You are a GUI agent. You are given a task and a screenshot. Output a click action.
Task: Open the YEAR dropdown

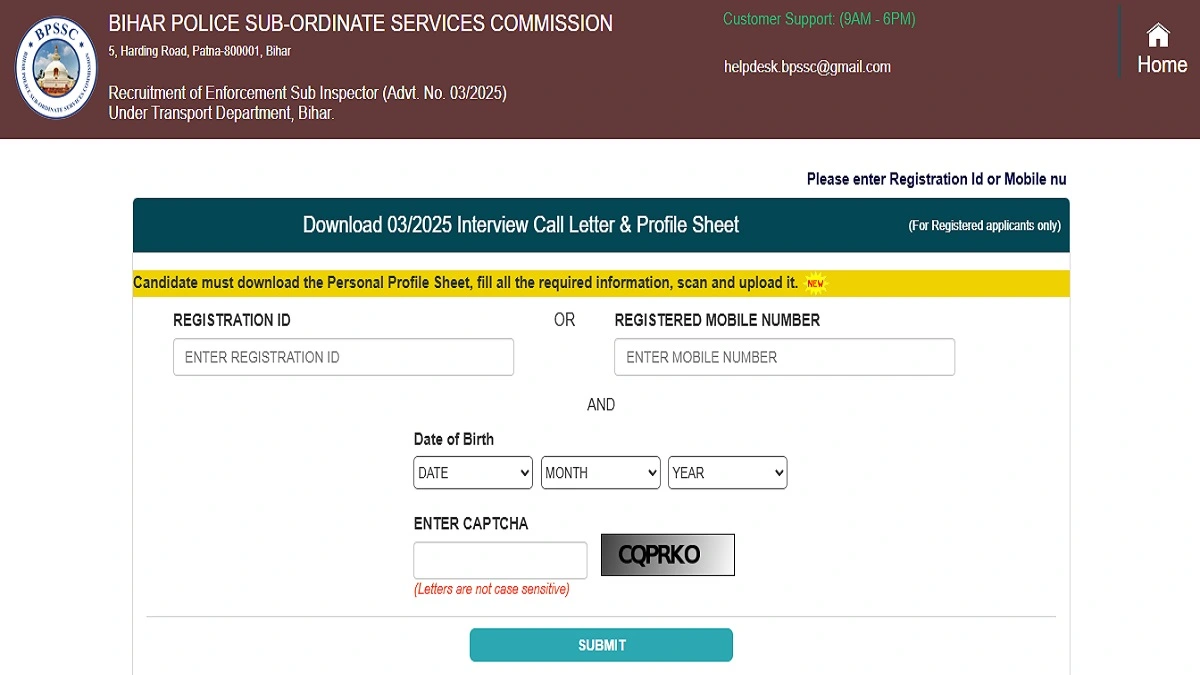pos(727,472)
